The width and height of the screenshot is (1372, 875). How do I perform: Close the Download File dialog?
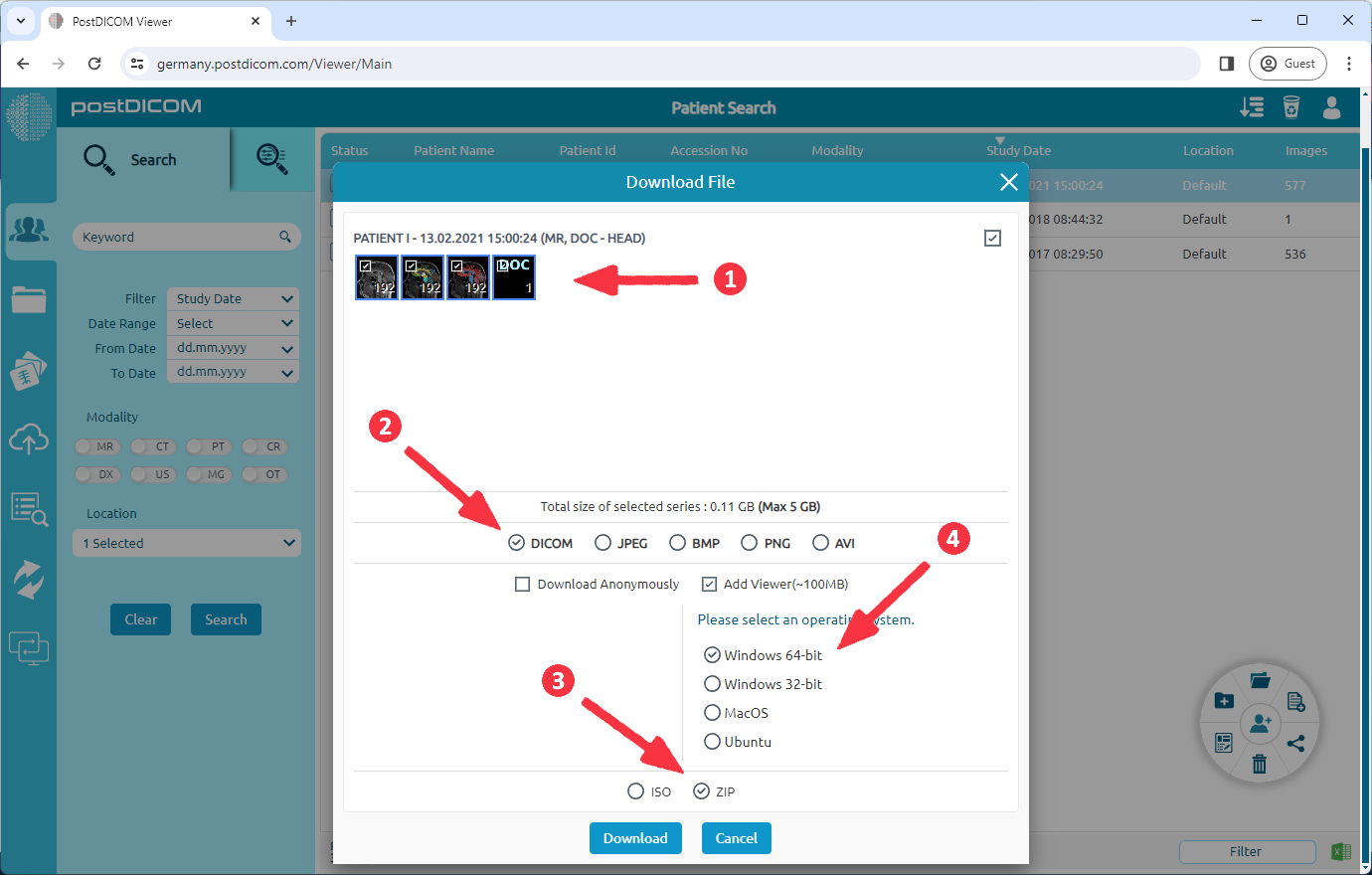click(x=1008, y=182)
